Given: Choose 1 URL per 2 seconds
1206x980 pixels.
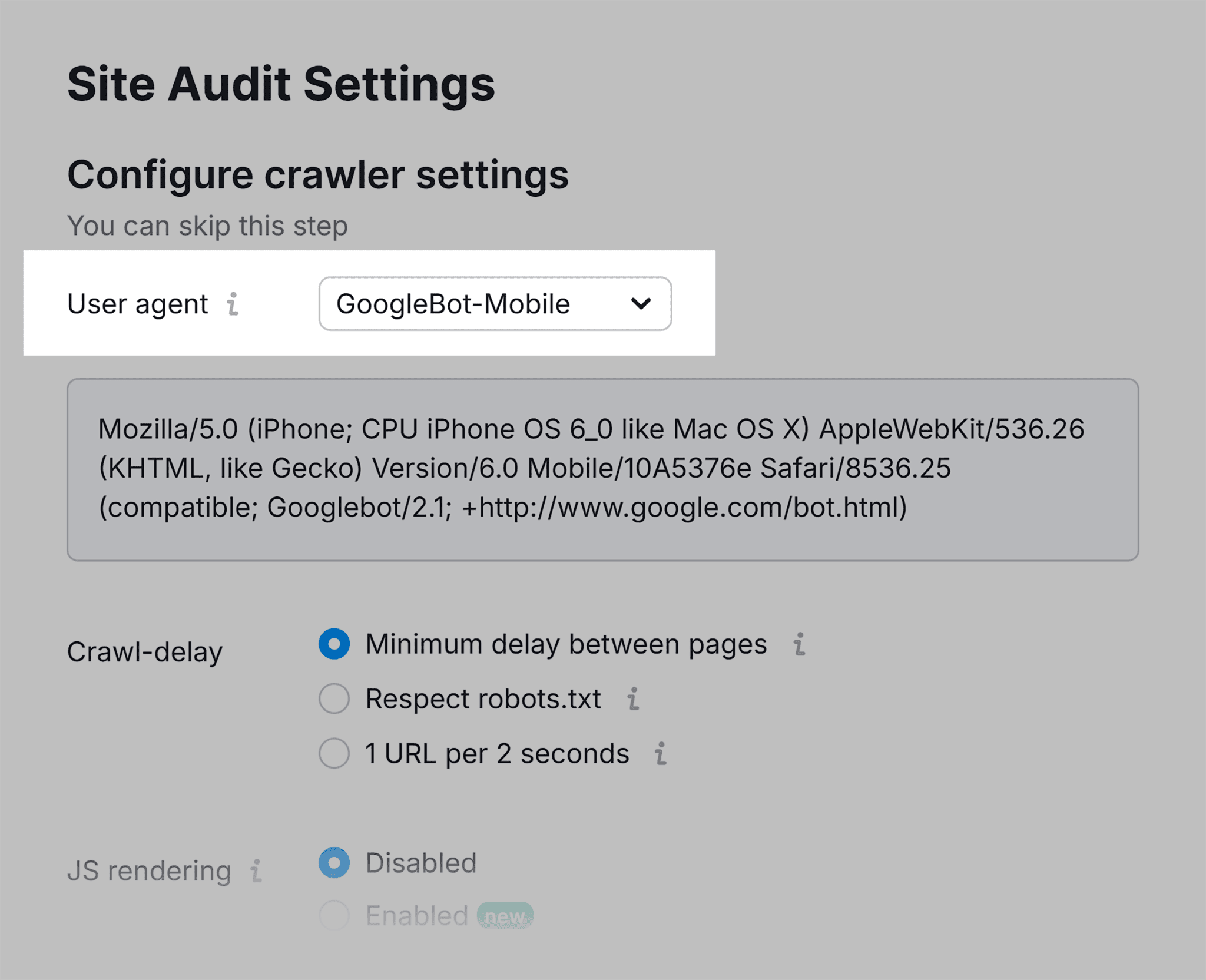Looking at the screenshot, I should click(x=334, y=754).
